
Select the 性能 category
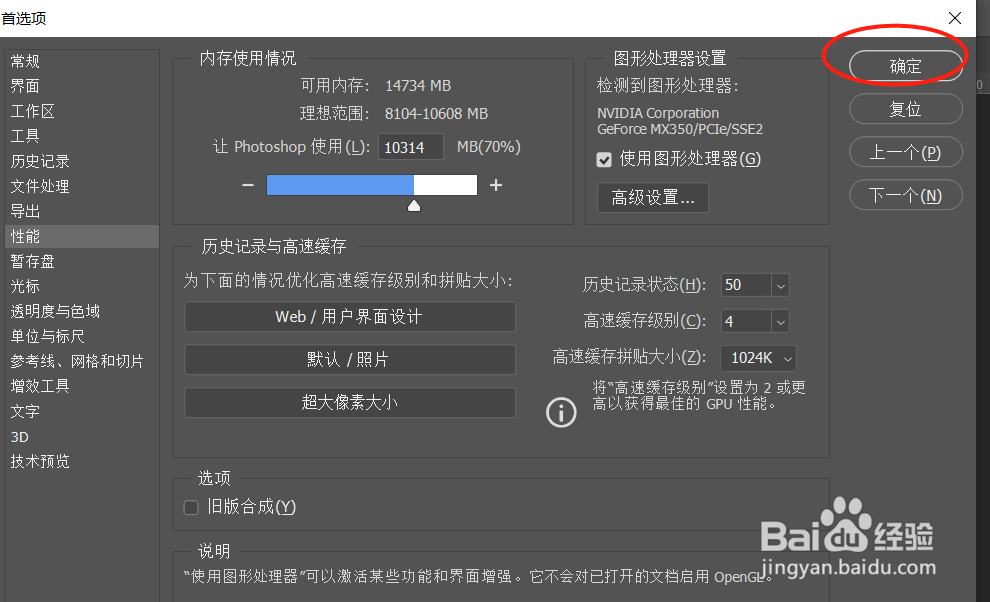82,236
